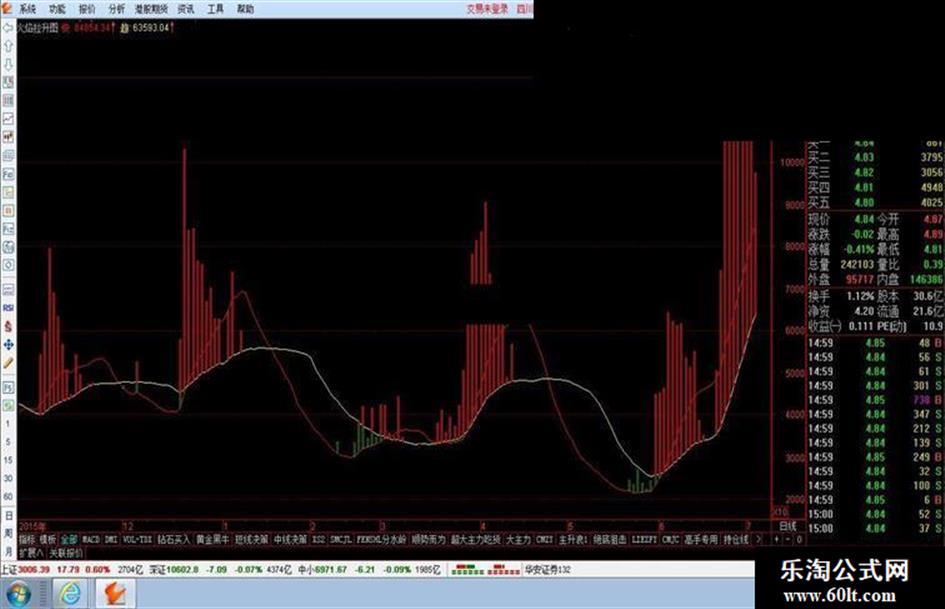Switch to the 顺势而为 indicator tab
945x609 pixels.
click(x=429, y=539)
